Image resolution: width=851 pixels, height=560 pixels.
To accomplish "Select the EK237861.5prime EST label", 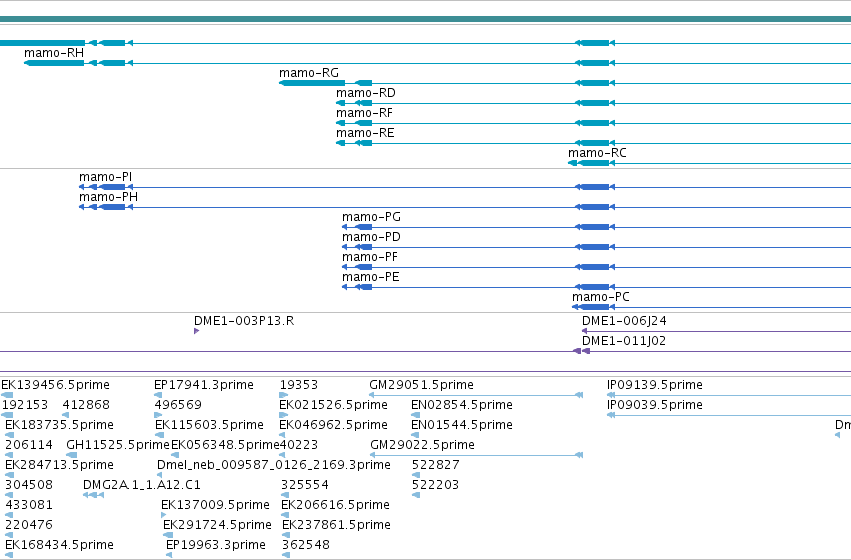I will pos(336,525).
